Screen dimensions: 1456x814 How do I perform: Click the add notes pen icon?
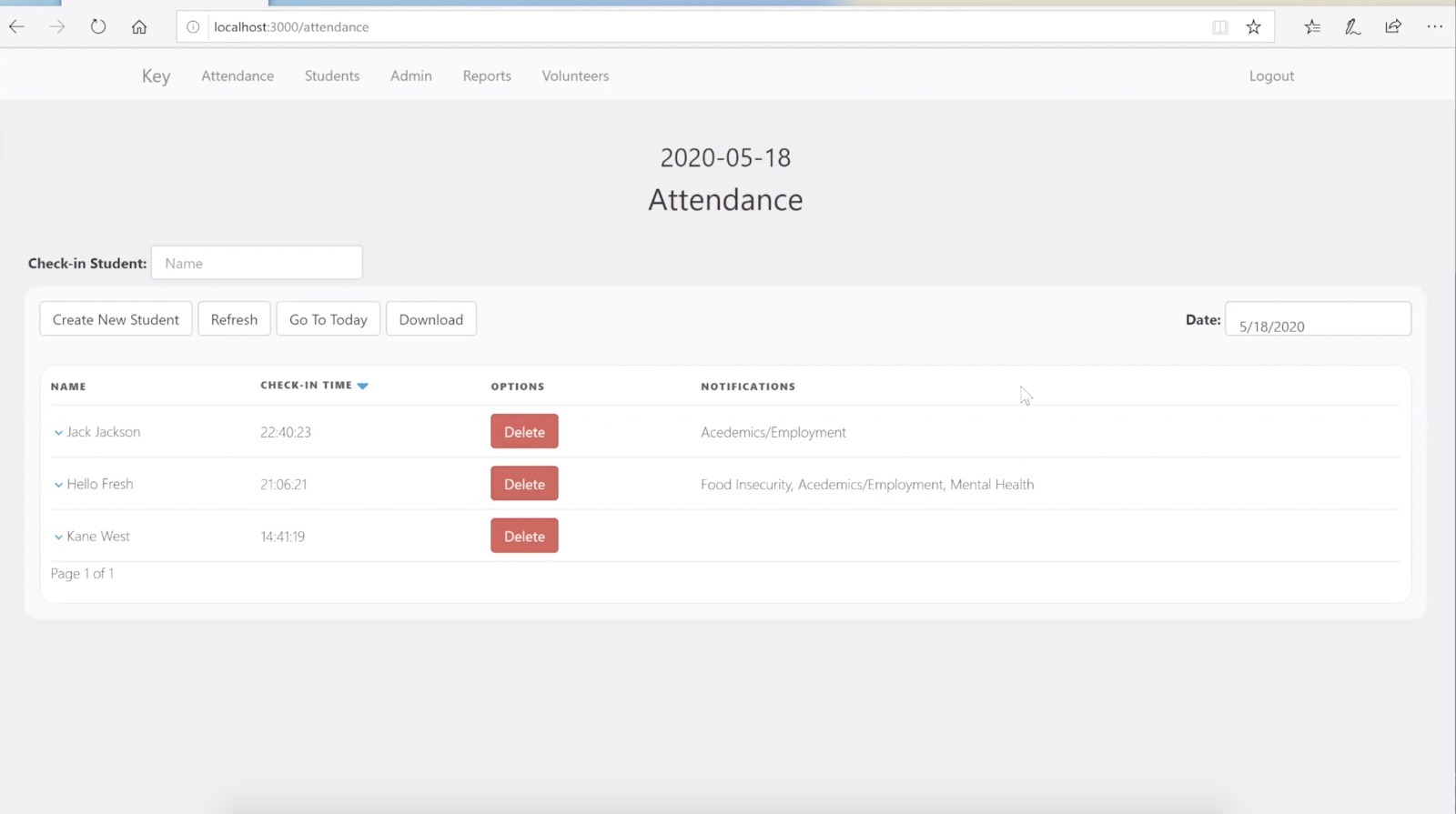coord(1352,27)
